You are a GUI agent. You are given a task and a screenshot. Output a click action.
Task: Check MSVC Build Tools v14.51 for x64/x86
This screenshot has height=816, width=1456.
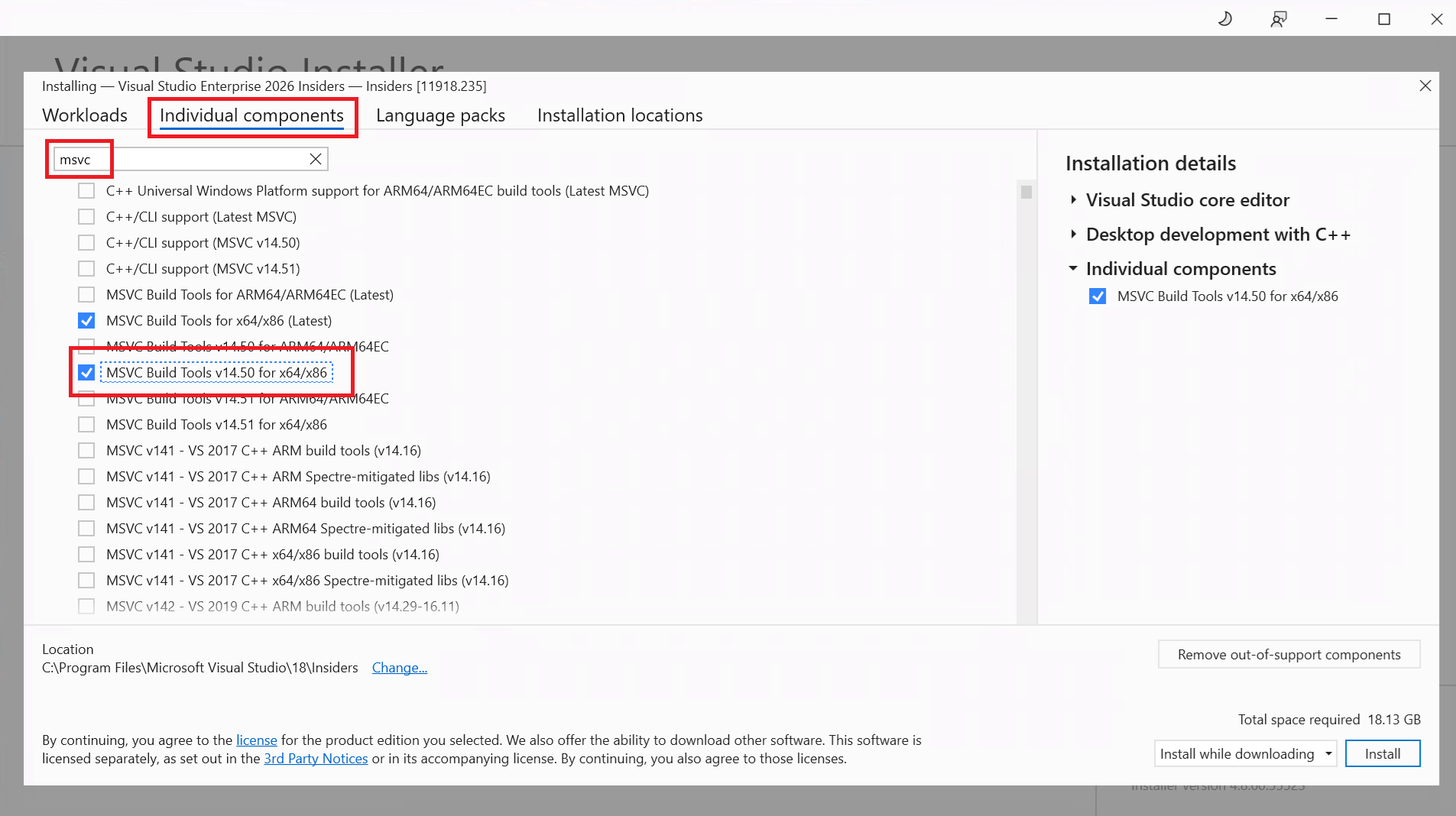[x=86, y=425]
